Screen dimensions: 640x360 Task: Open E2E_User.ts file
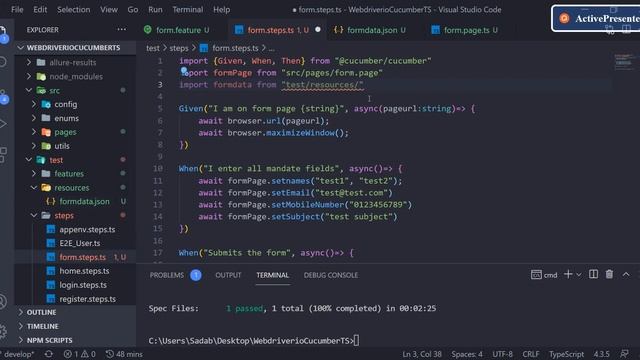(x=76, y=243)
